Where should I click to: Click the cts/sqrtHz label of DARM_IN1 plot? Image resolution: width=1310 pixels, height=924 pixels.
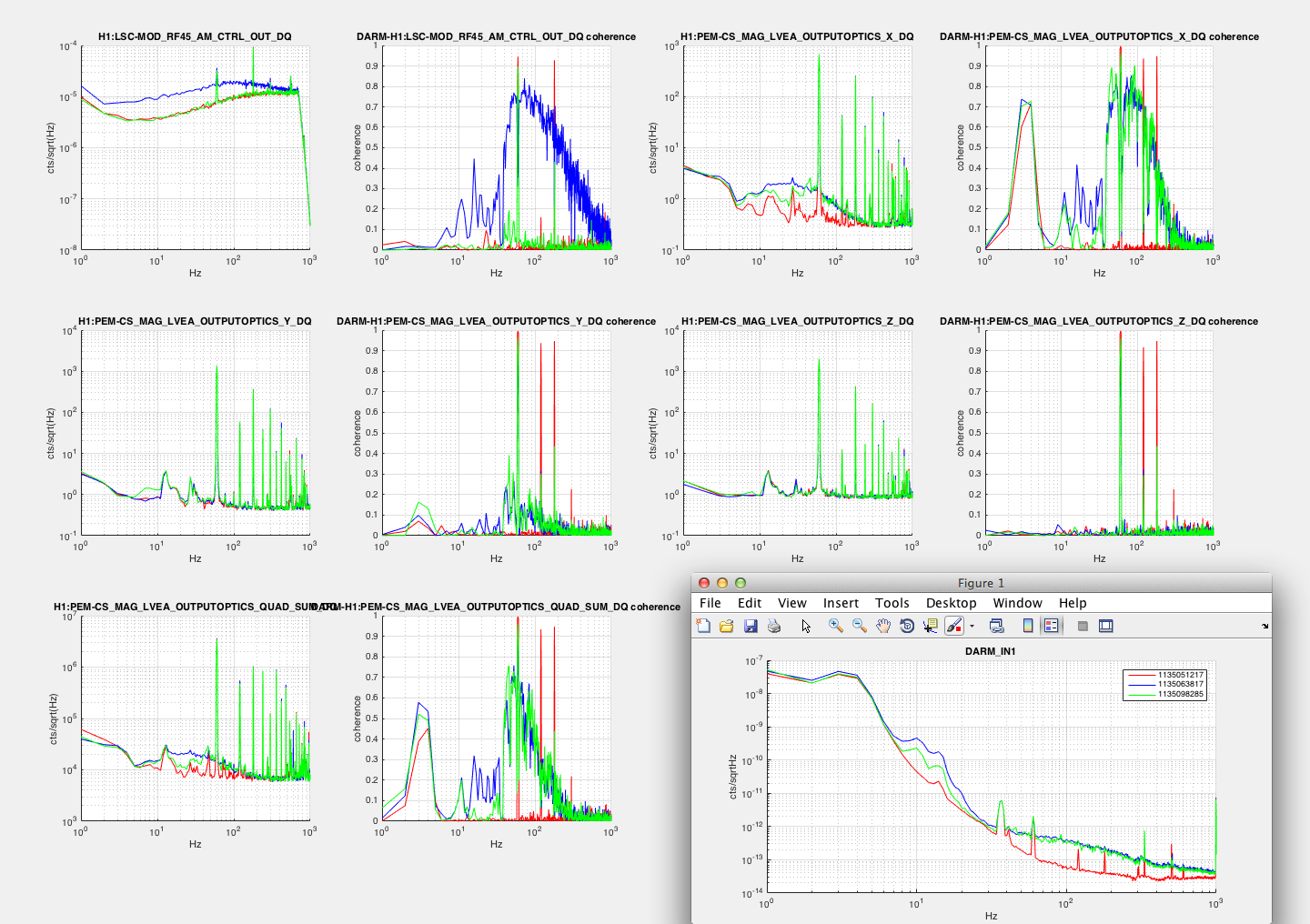(x=733, y=777)
